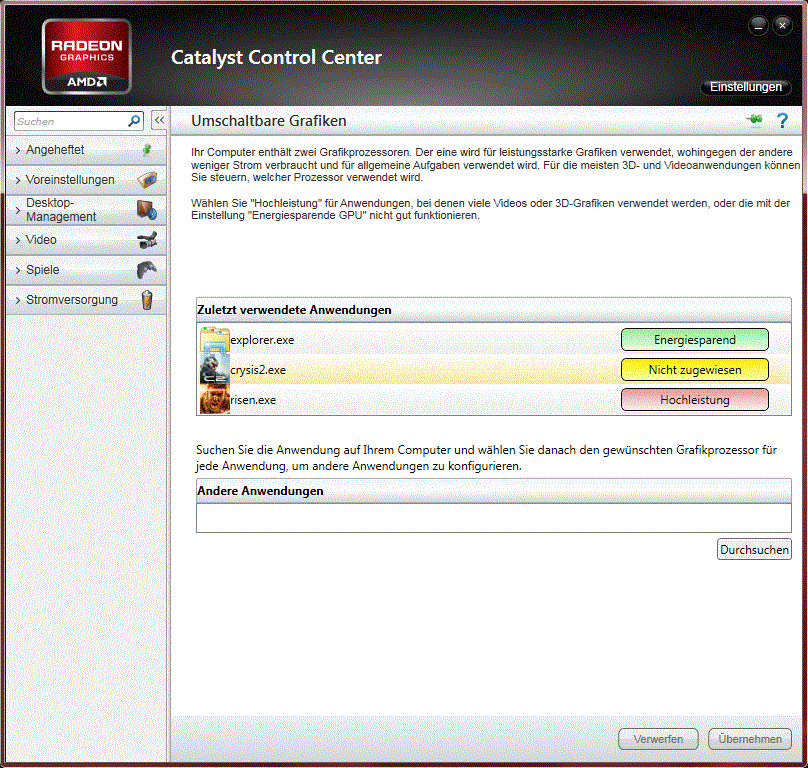Select the risen.exe row text

[x=253, y=400]
